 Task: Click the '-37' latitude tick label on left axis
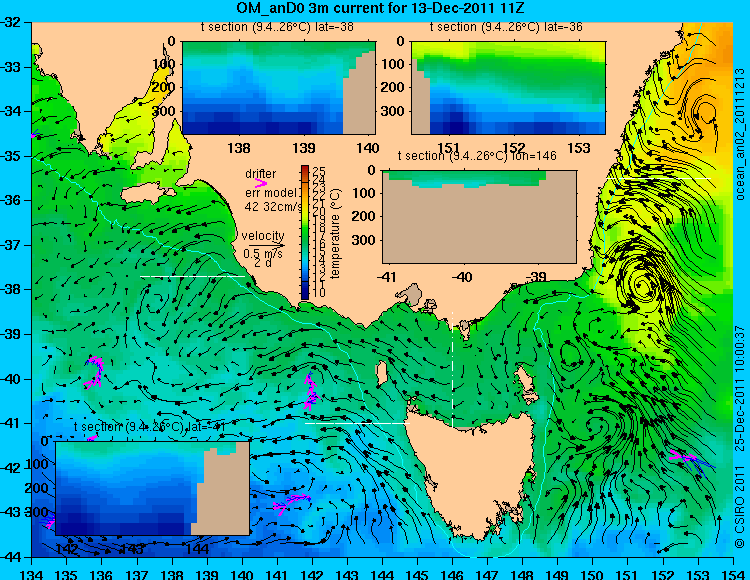10,245
